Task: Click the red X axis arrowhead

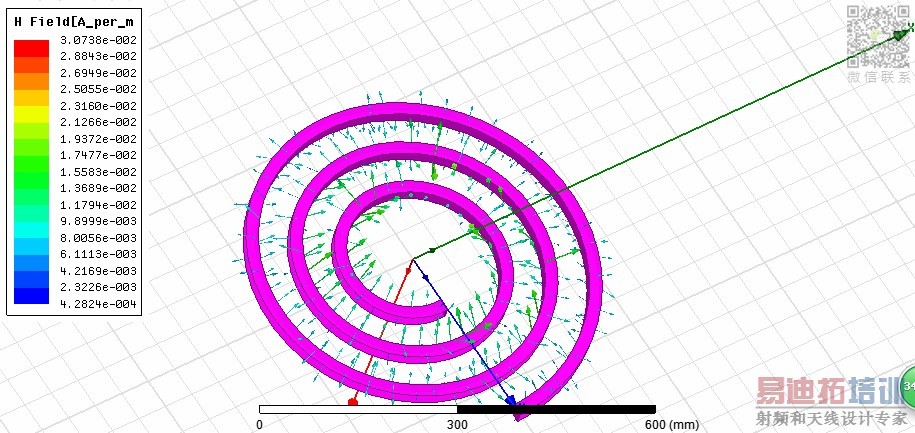Action: coord(352,402)
